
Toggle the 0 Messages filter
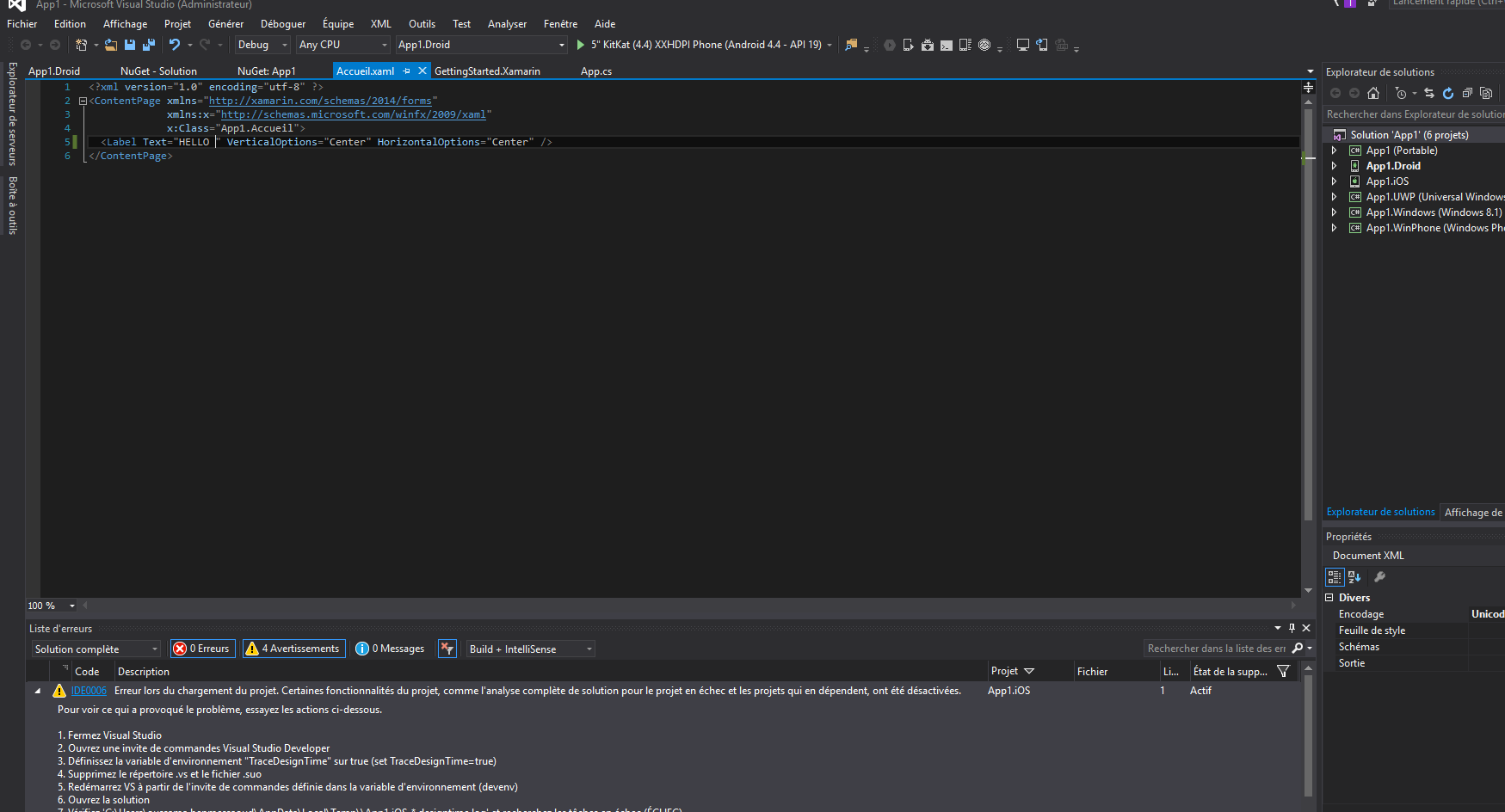391,649
